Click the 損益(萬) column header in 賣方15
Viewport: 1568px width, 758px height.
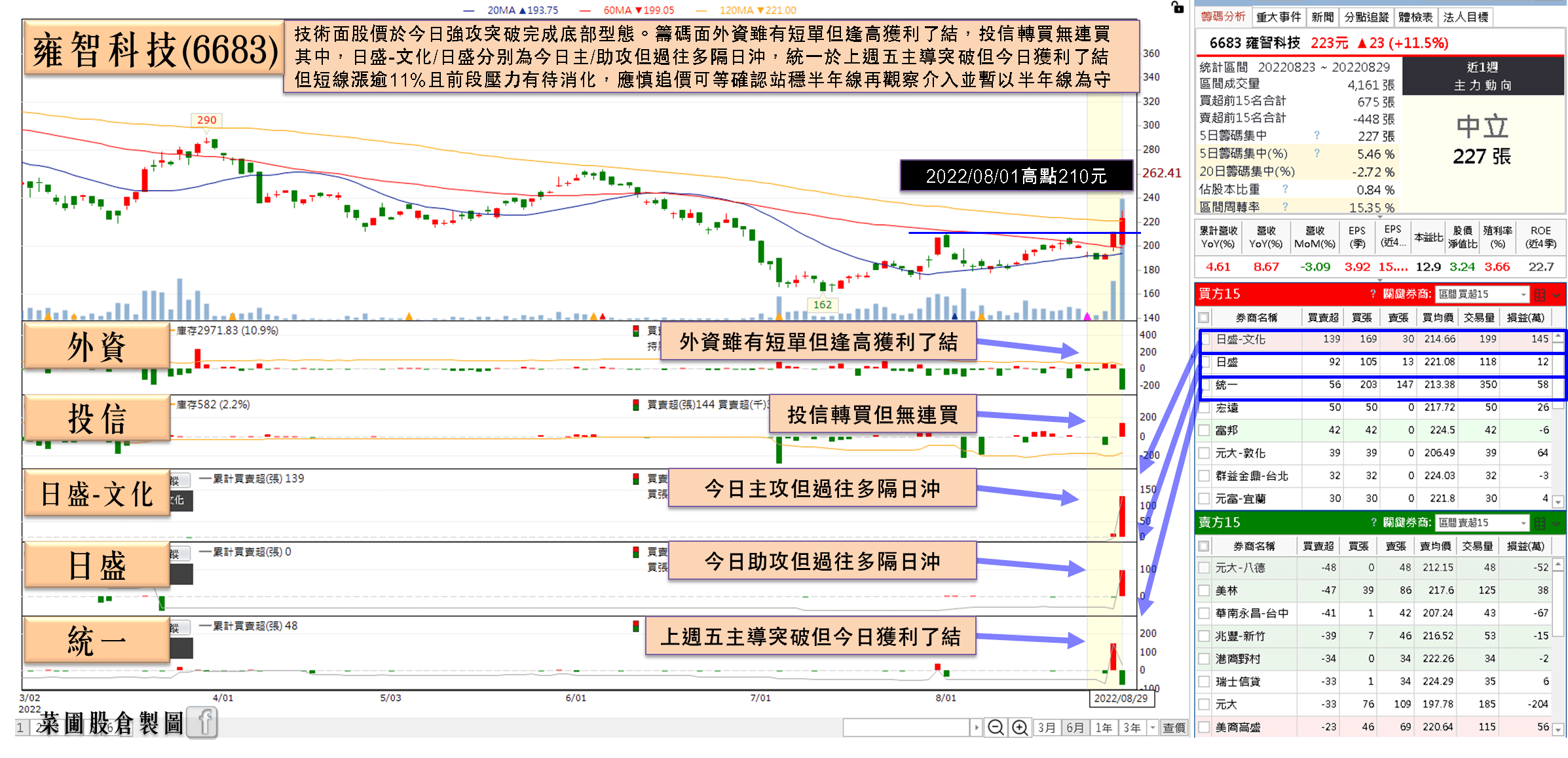click(x=1525, y=546)
